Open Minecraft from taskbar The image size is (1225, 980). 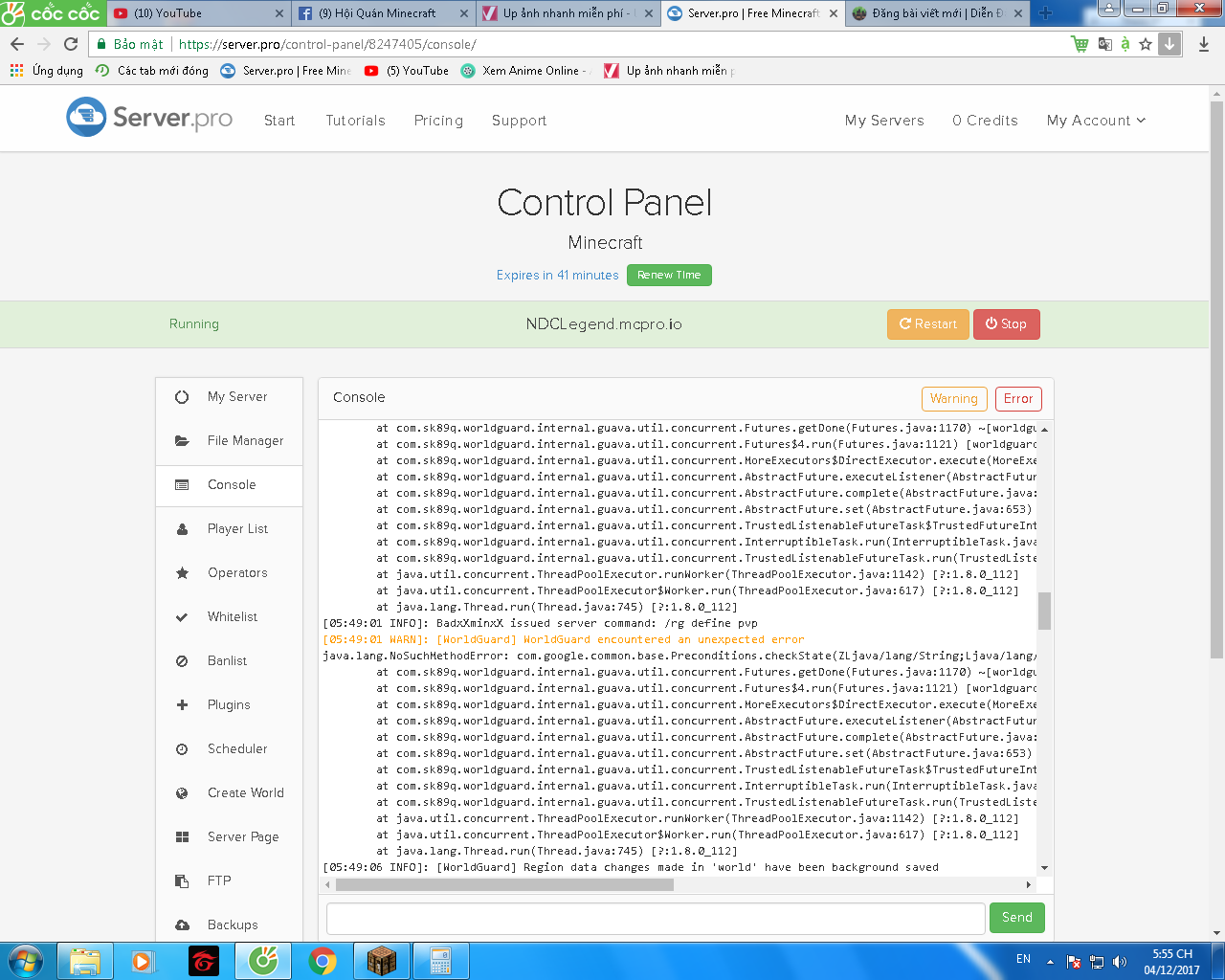point(382,961)
